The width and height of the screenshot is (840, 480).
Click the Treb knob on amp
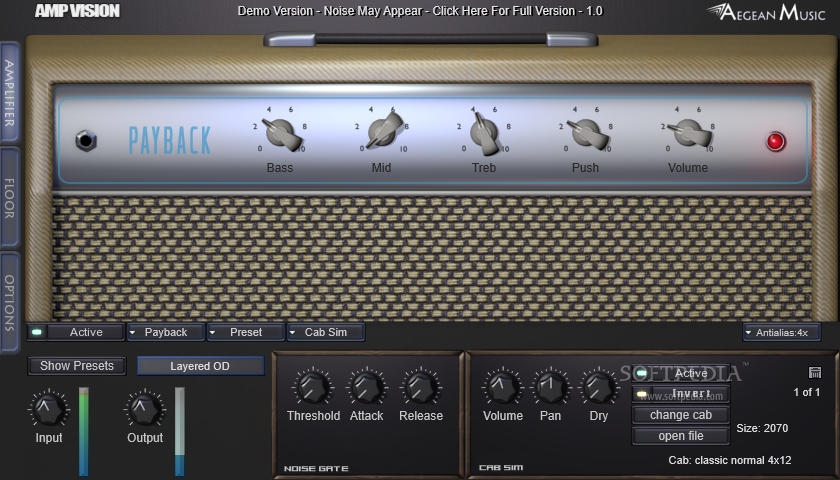tap(484, 133)
